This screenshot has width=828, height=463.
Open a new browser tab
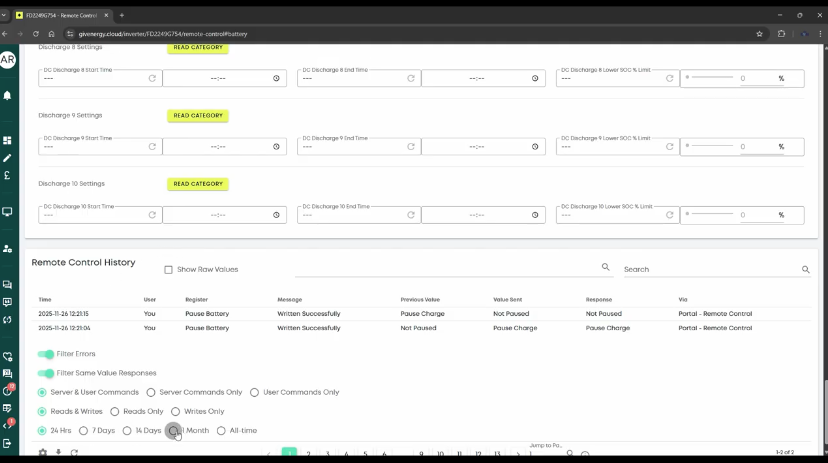[x=122, y=15]
